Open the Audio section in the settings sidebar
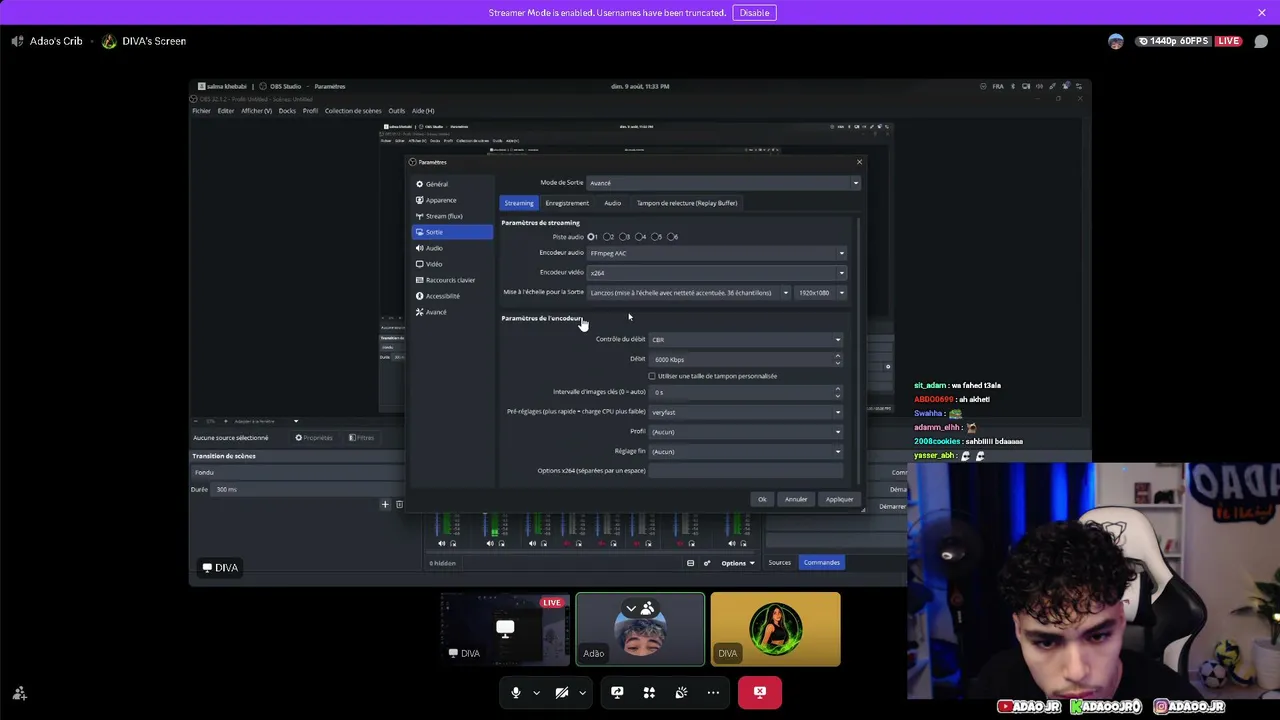Screen dimensions: 1280x720 coord(453,248)
